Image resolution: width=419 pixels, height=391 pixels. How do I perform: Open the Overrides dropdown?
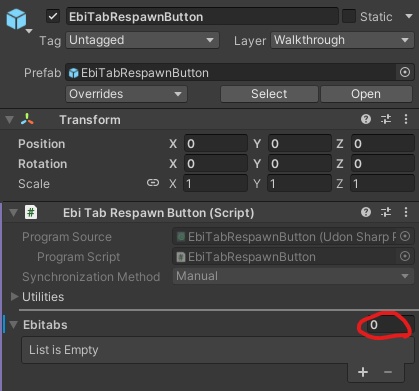click(x=126, y=94)
